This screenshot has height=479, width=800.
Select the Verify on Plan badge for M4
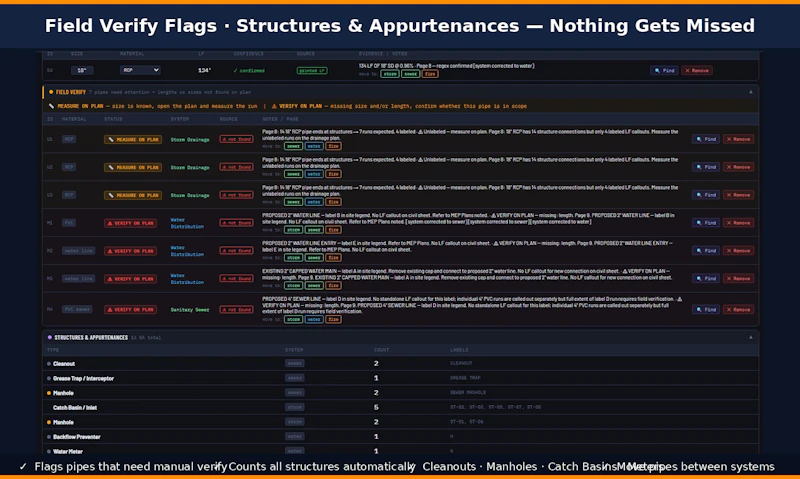(131, 310)
